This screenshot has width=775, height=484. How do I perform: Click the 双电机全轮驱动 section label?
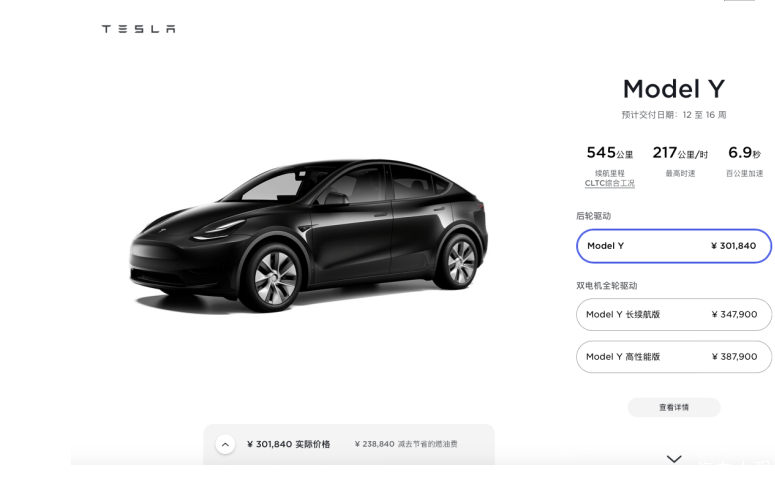(x=606, y=286)
